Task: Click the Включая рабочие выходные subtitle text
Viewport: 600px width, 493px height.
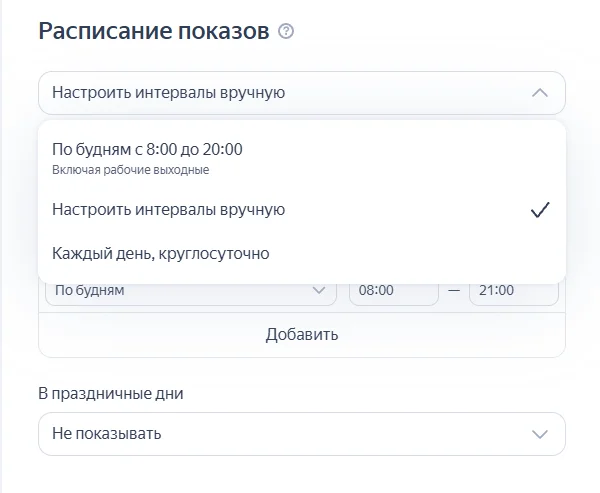Action: [130, 170]
